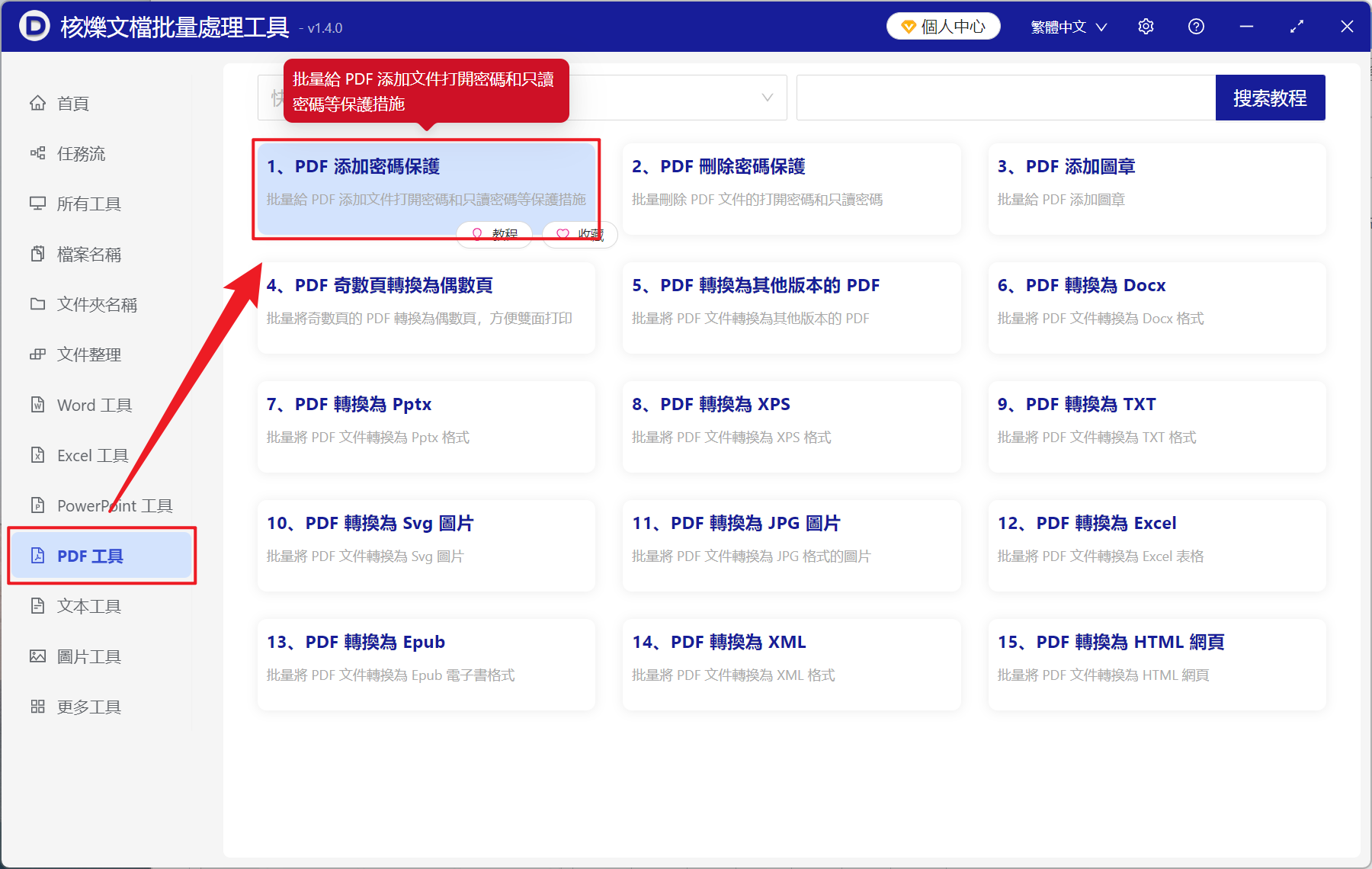1372x869 pixels.
Task: Open the 首頁 home page
Action: [x=72, y=103]
